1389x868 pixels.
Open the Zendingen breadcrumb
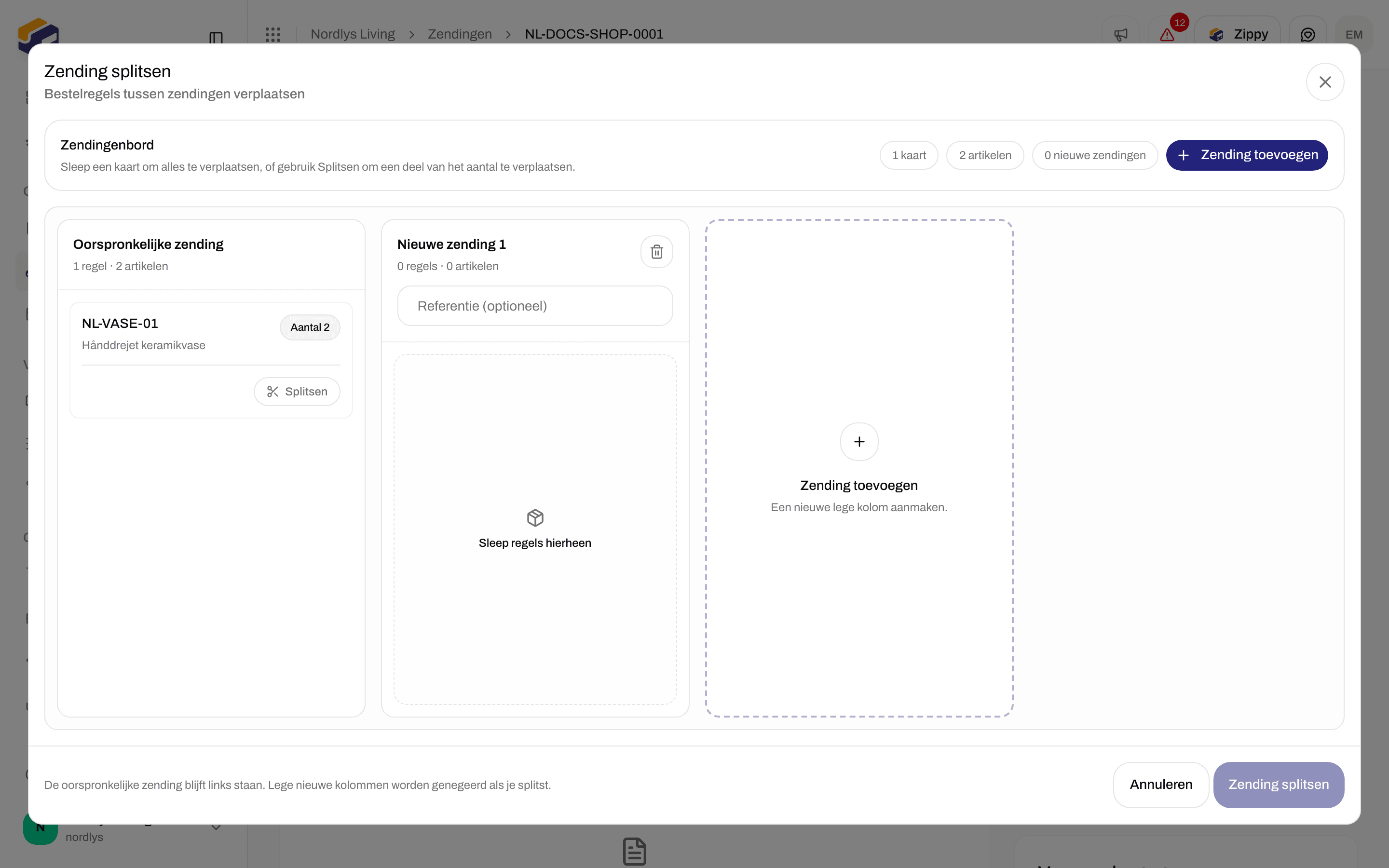tap(460, 34)
